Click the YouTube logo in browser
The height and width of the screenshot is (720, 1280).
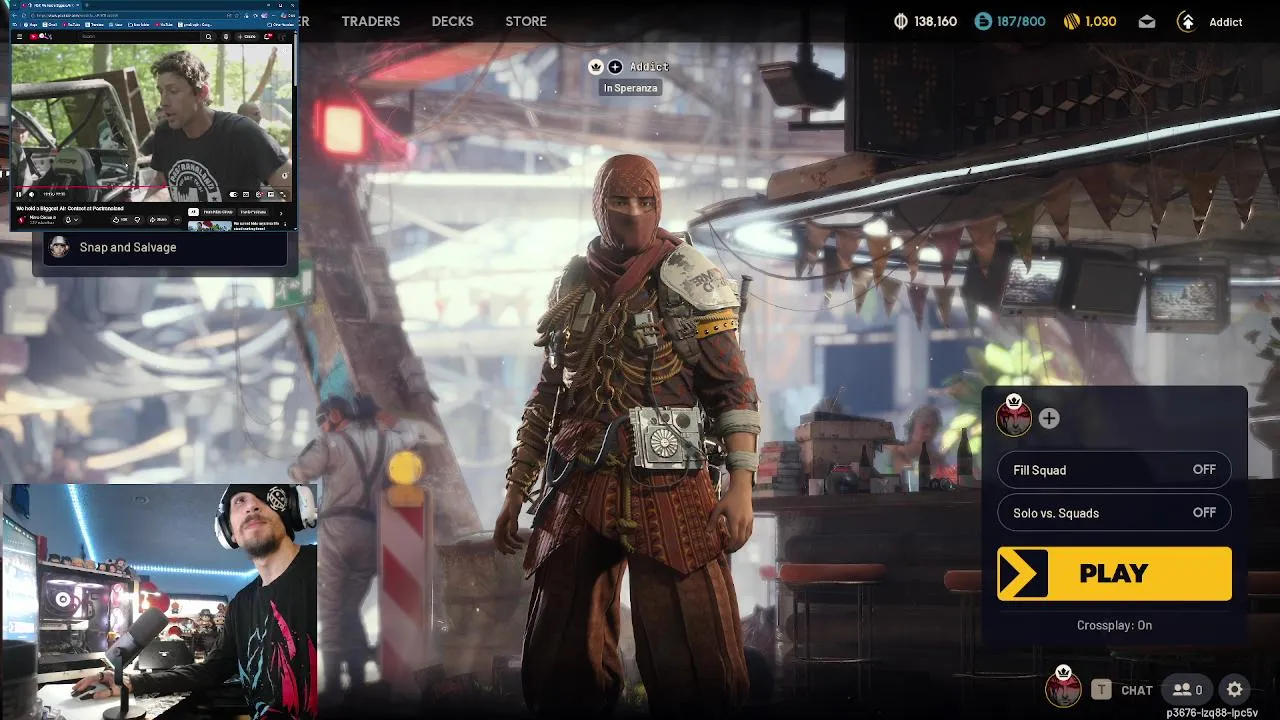click(x=40, y=37)
